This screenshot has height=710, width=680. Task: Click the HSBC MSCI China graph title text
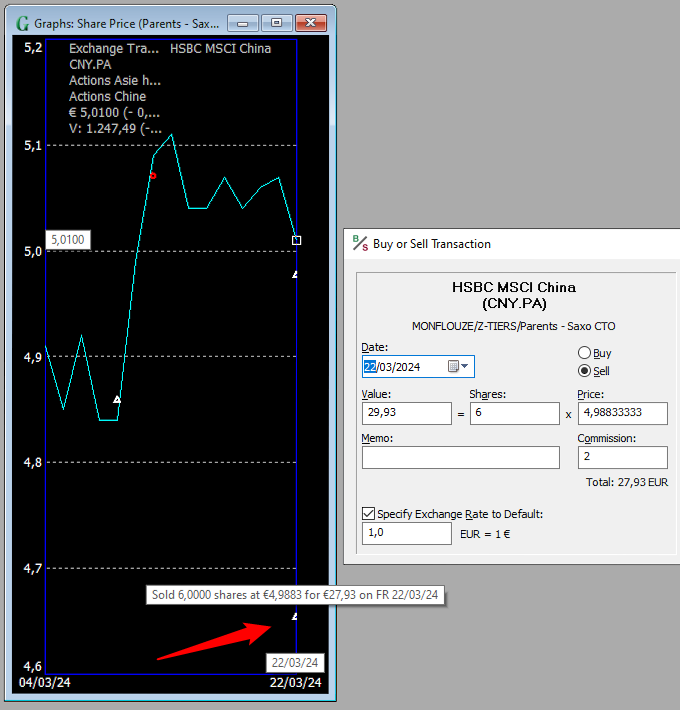click(220, 48)
